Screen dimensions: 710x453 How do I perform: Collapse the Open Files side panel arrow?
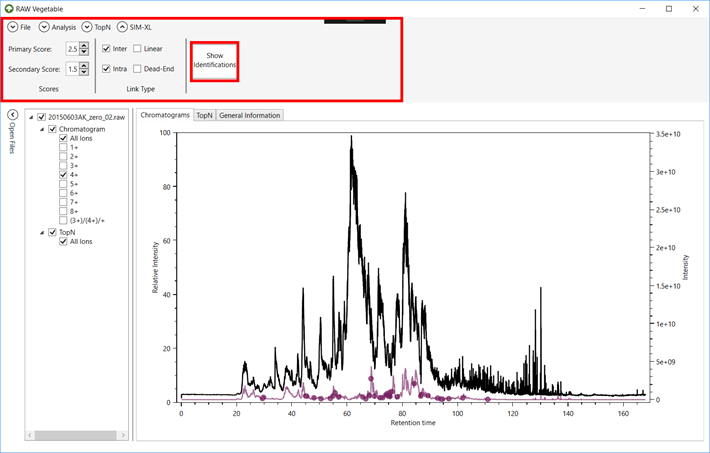[x=13, y=115]
